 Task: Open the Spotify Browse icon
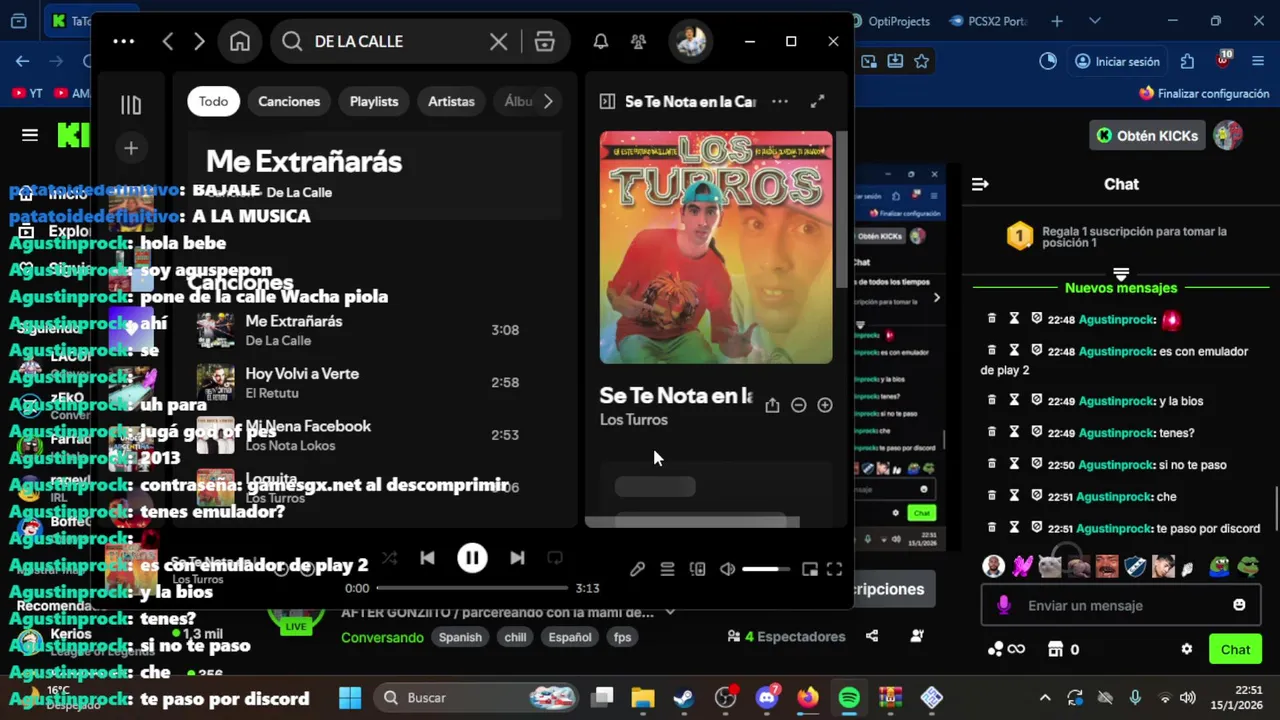click(544, 41)
